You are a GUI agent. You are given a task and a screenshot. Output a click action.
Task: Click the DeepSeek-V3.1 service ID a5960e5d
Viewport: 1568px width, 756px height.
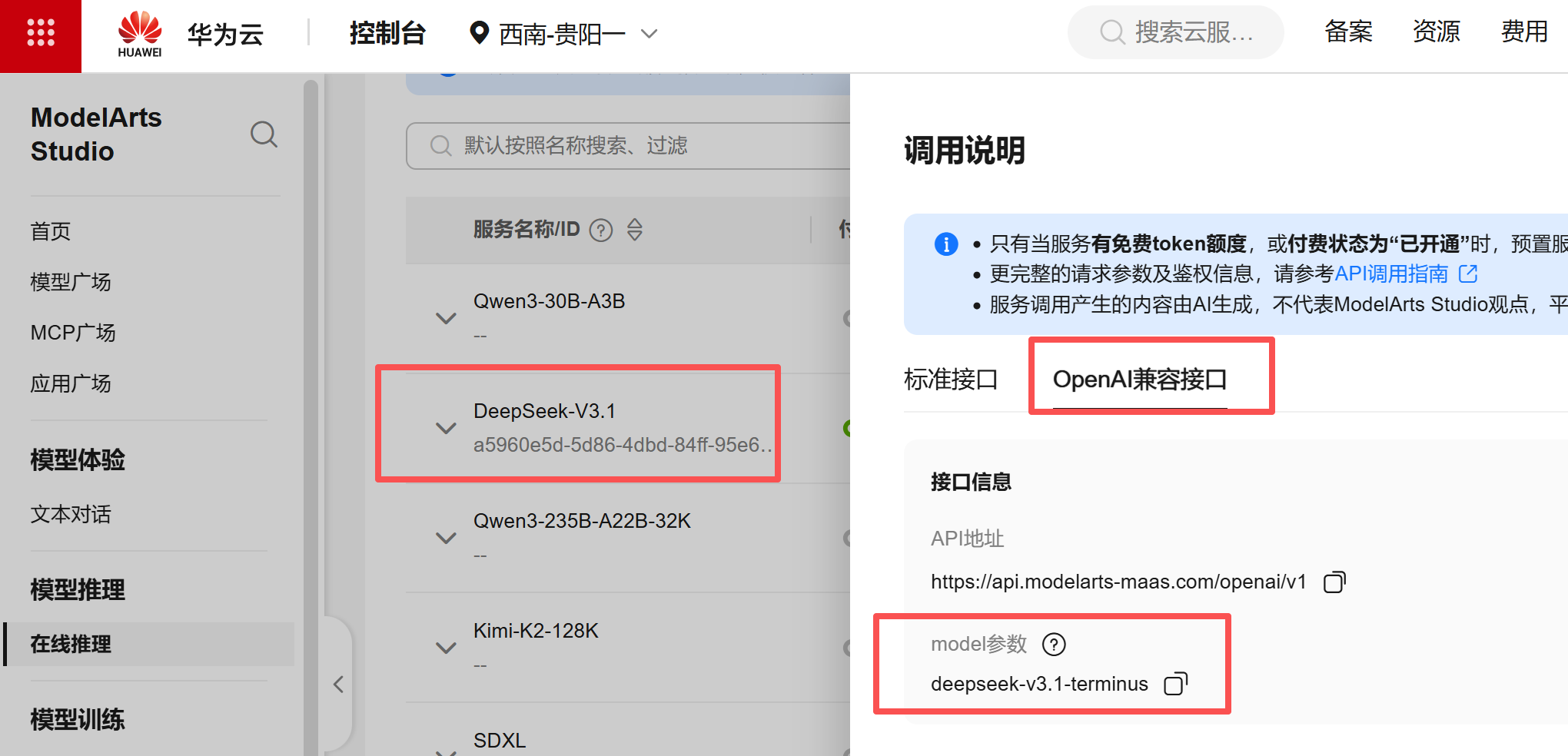click(x=623, y=445)
